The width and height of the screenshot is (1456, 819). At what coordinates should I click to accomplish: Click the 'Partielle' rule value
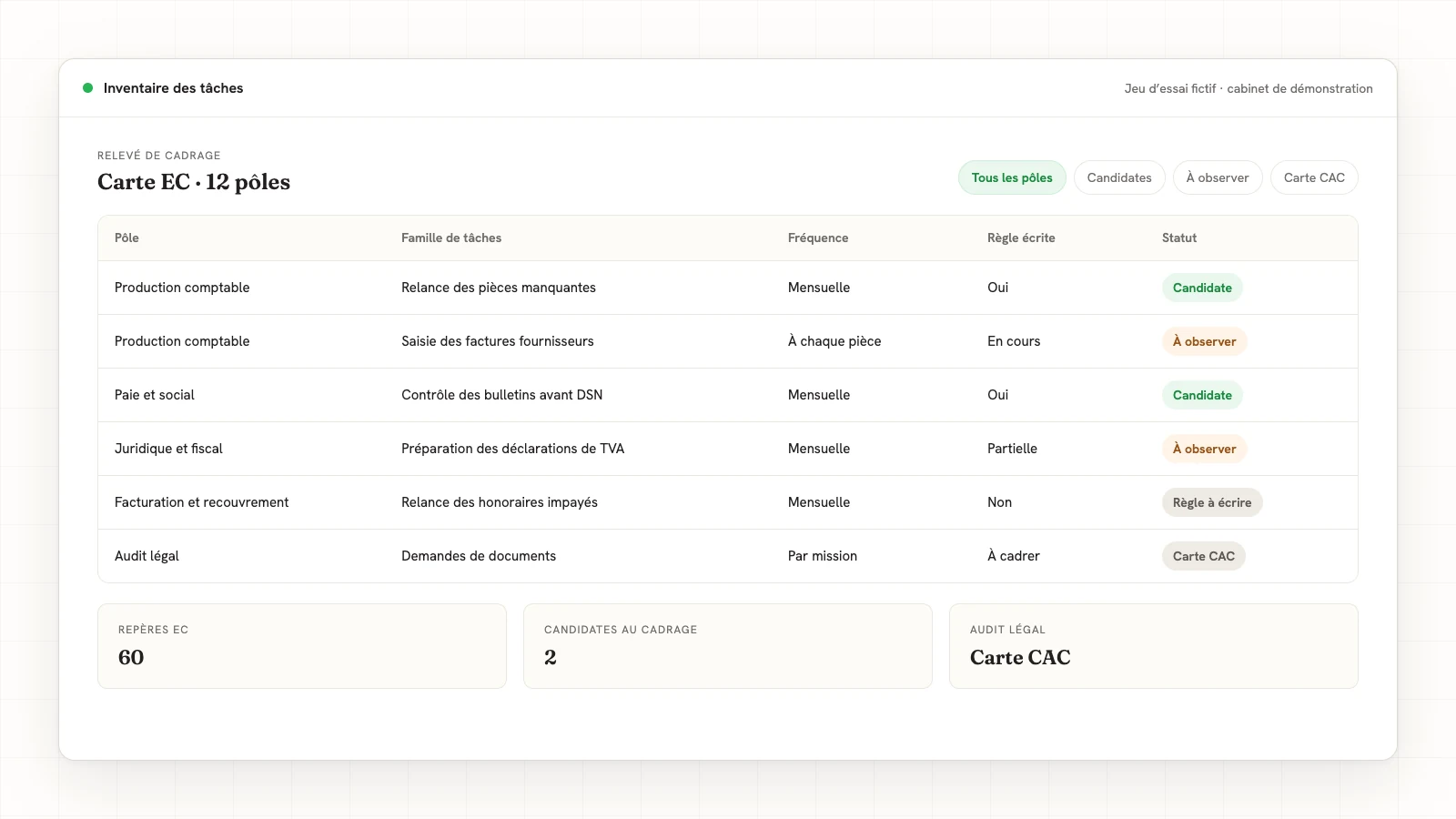click(x=1012, y=449)
